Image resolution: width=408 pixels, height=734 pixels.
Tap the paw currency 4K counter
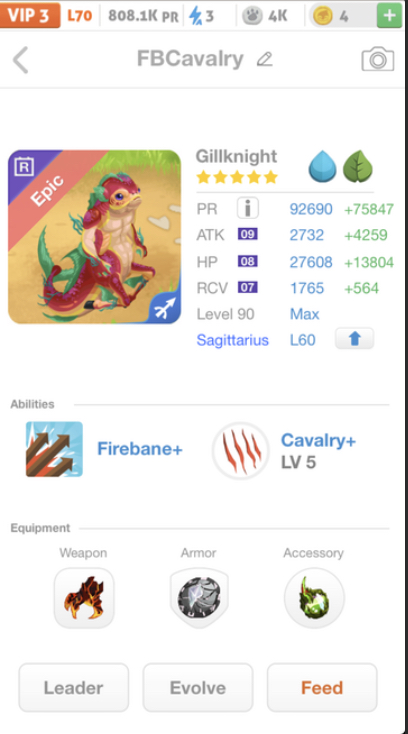pyautogui.click(x=266, y=16)
